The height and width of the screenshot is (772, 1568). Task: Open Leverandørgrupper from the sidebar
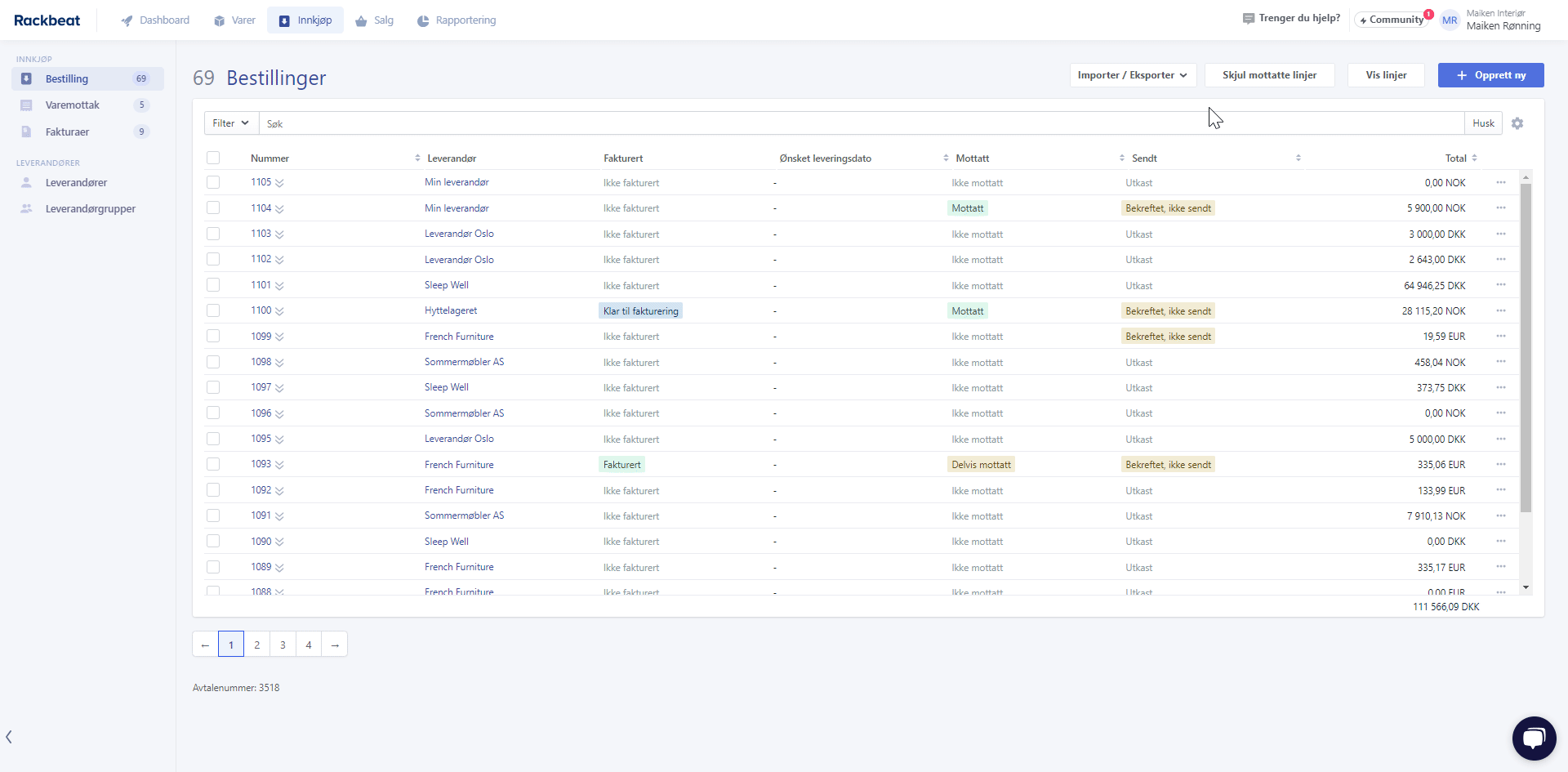(90, 209)
